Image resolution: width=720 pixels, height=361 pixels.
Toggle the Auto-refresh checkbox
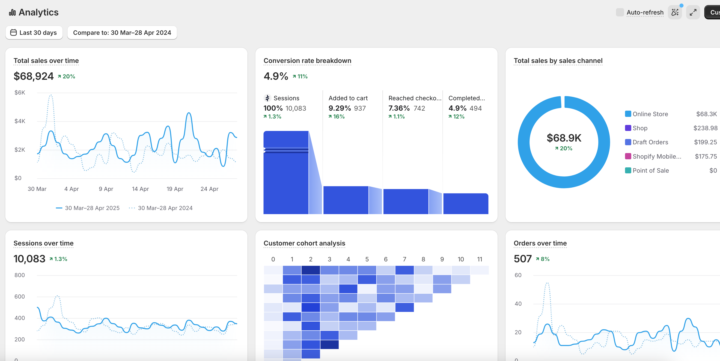pyautogui.click(x=620, y=12)
